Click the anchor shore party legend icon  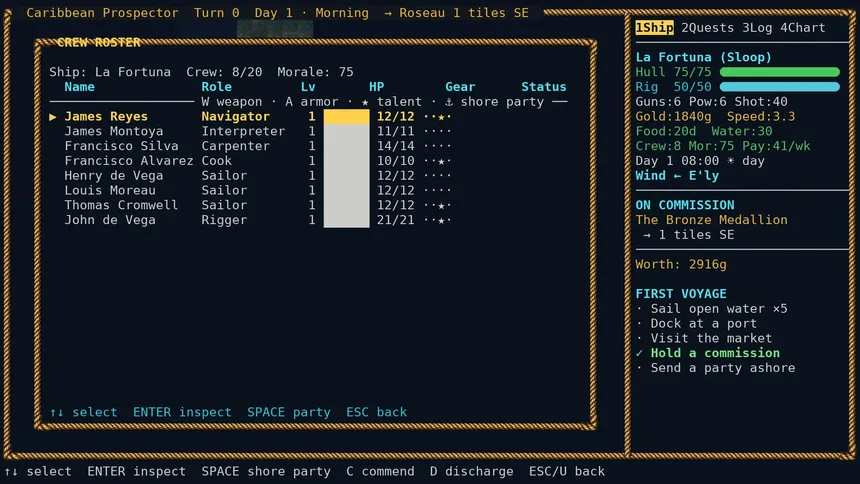click(x=449, y=102)
